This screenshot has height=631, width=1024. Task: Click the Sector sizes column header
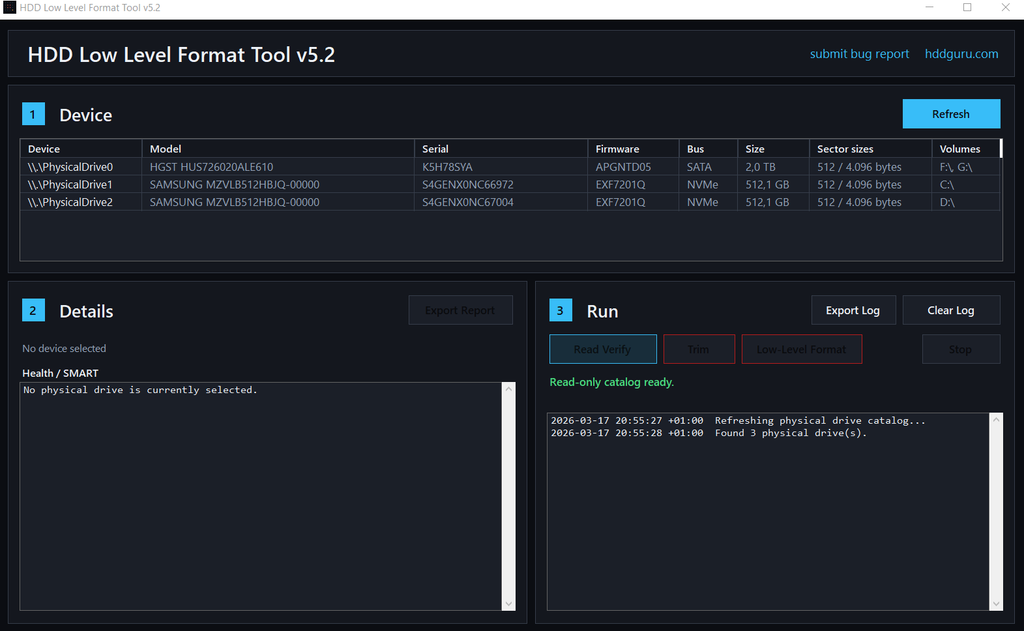(x=871, y=149)
